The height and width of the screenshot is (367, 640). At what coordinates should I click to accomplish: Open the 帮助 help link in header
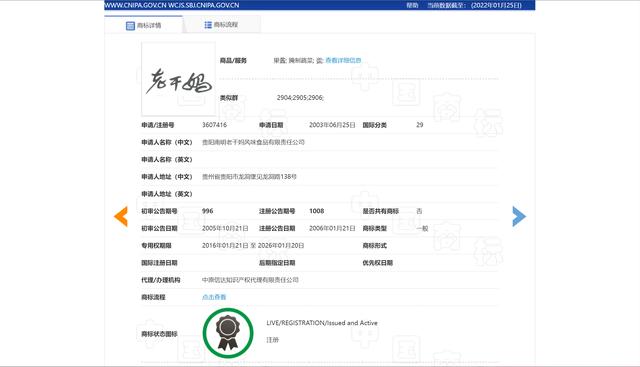[x=412, y=5]
